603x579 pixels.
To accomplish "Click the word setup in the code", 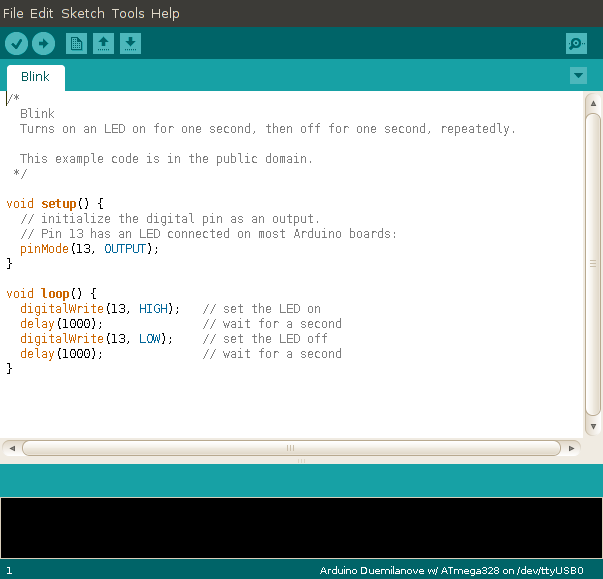I will click(58, 203).
